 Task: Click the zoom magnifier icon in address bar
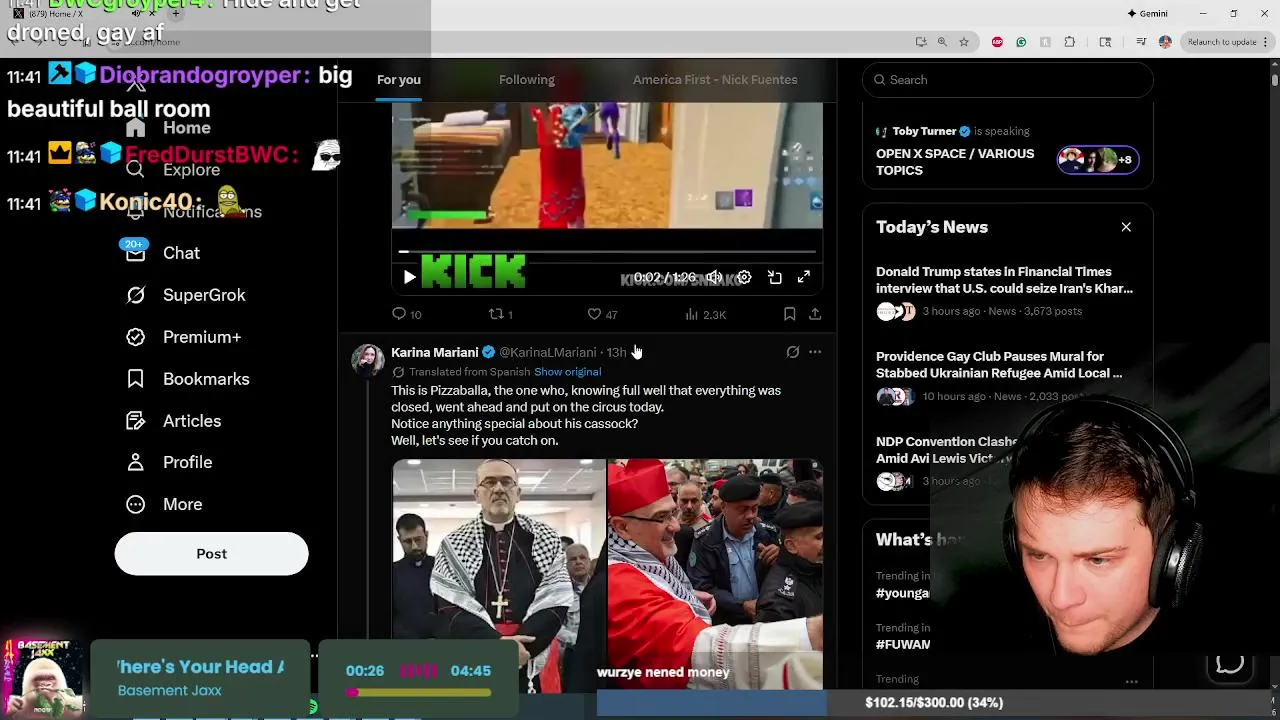942,42
